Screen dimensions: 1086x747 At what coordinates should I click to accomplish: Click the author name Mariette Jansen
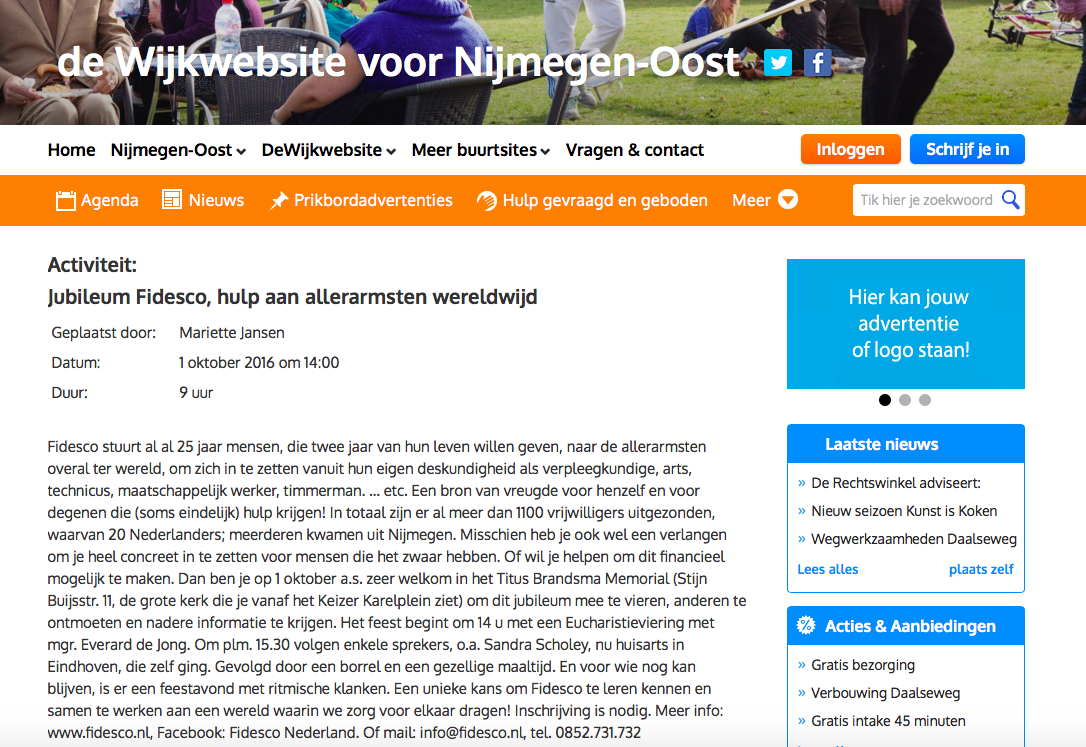(232, 333)
